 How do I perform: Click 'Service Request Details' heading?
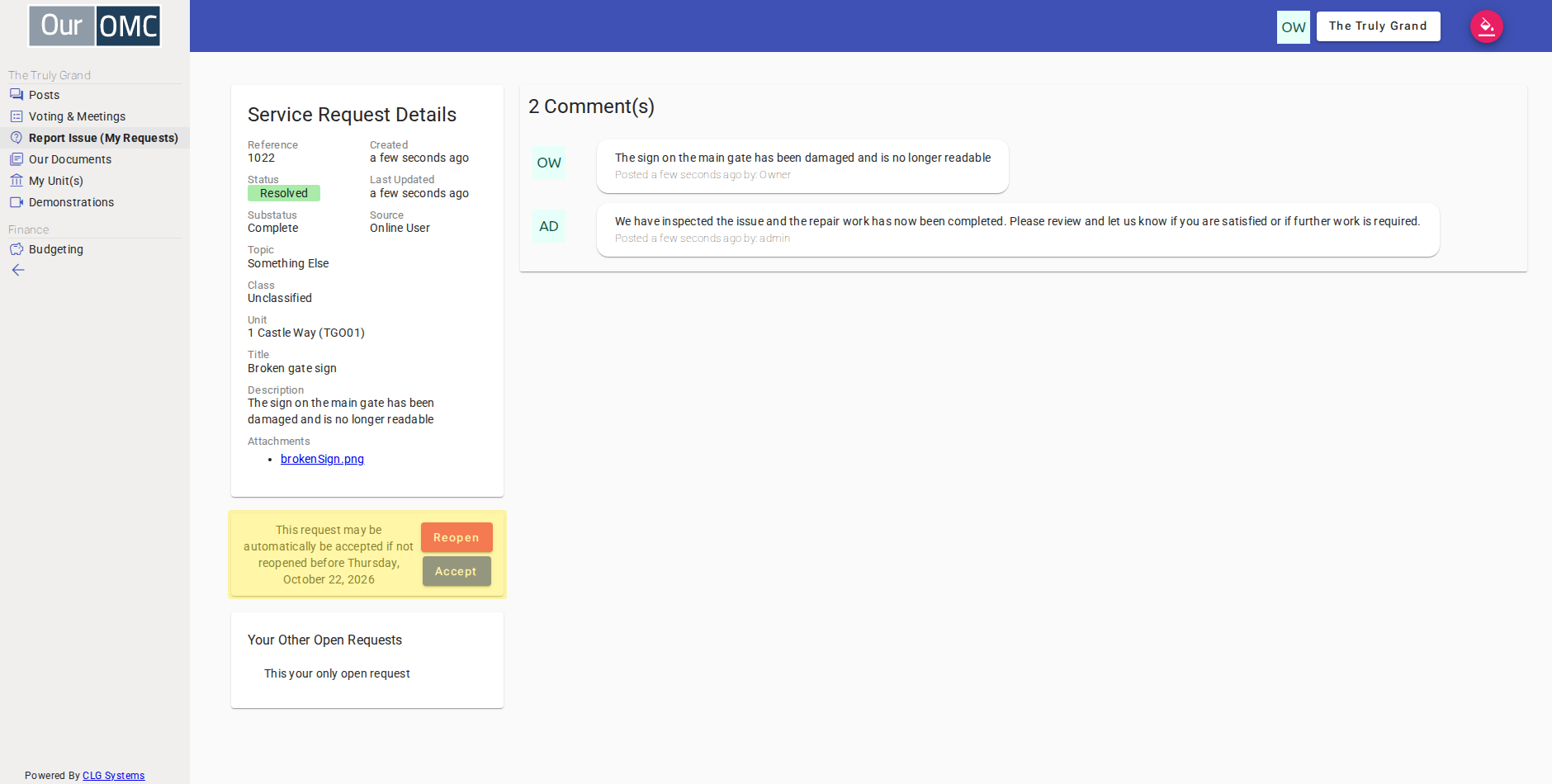[352, 115]
